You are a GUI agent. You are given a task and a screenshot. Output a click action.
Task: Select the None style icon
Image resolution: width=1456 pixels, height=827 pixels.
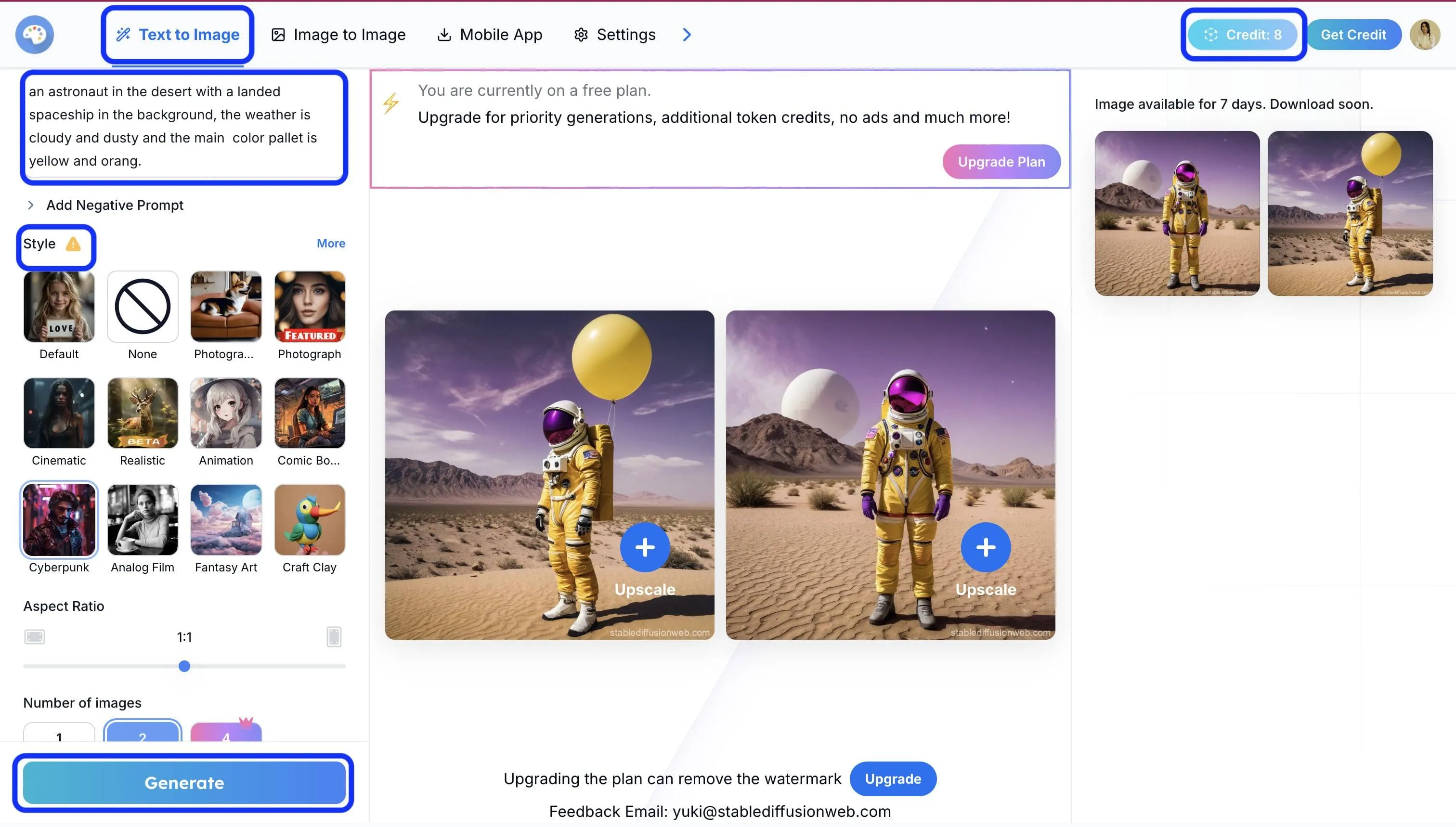pos(143,307)
